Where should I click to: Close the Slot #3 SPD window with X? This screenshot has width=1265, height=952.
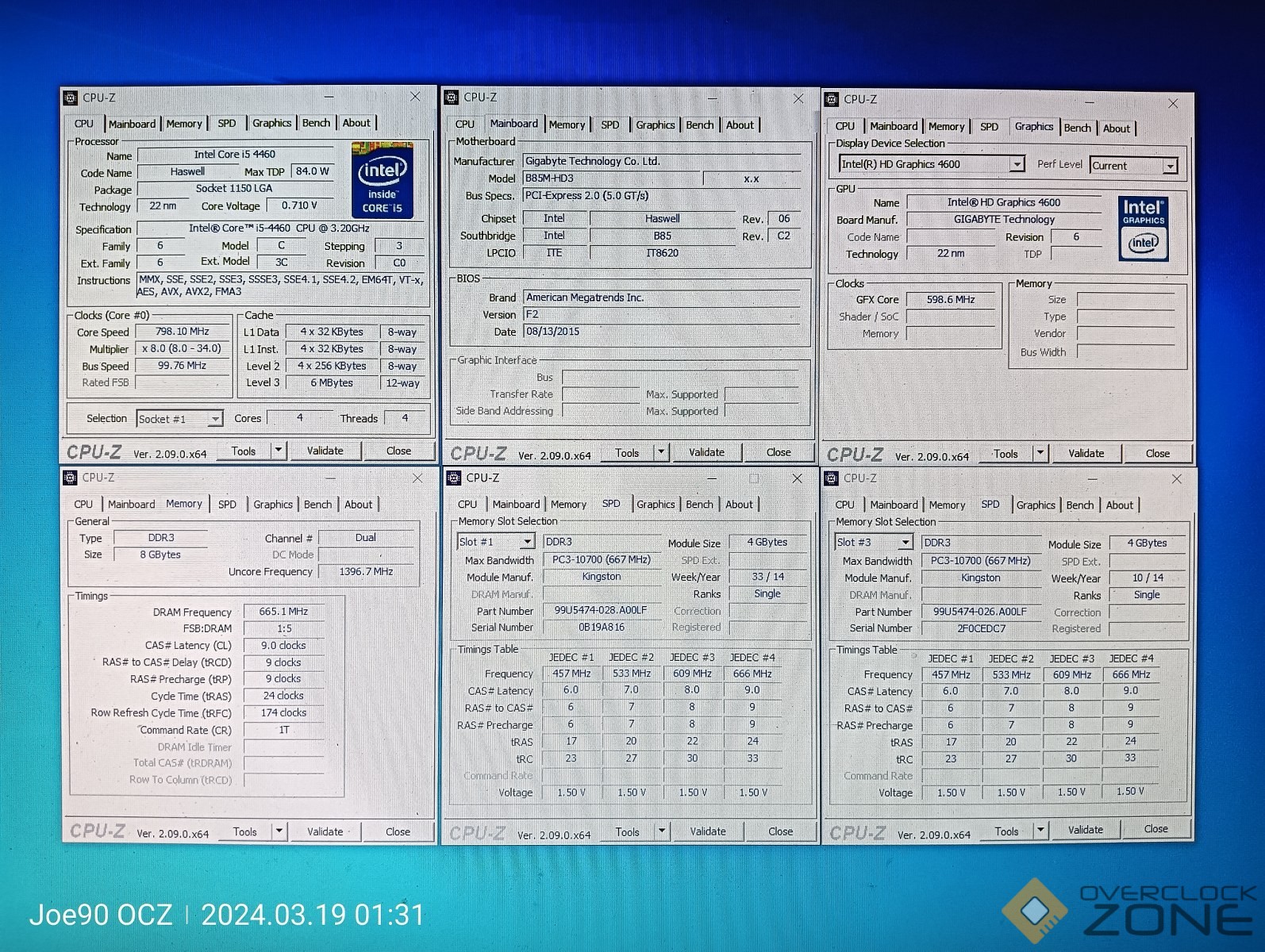click(1177, 479)
